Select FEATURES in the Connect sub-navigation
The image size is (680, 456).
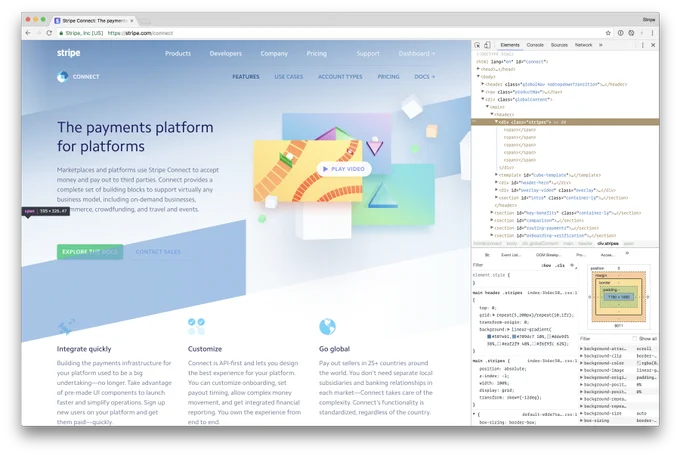pyautogui.click(x=245, y=77)
